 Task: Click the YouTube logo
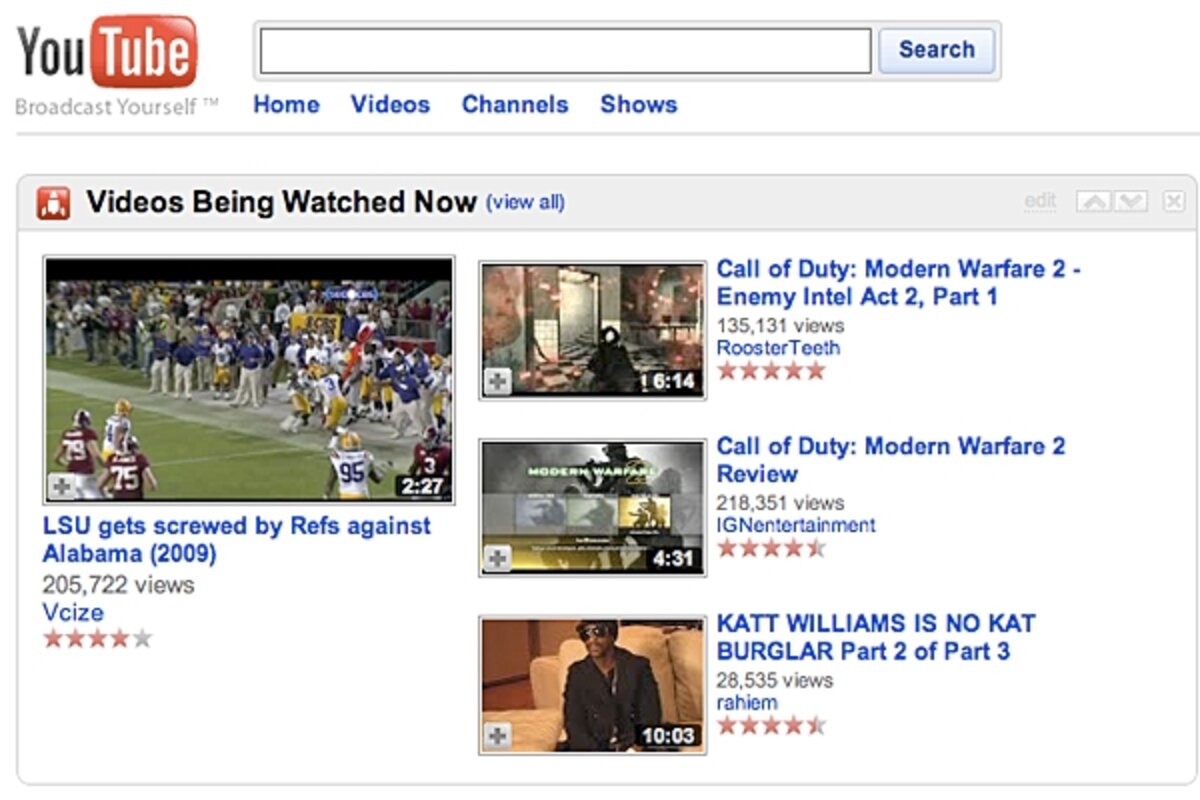coord(107,54)
